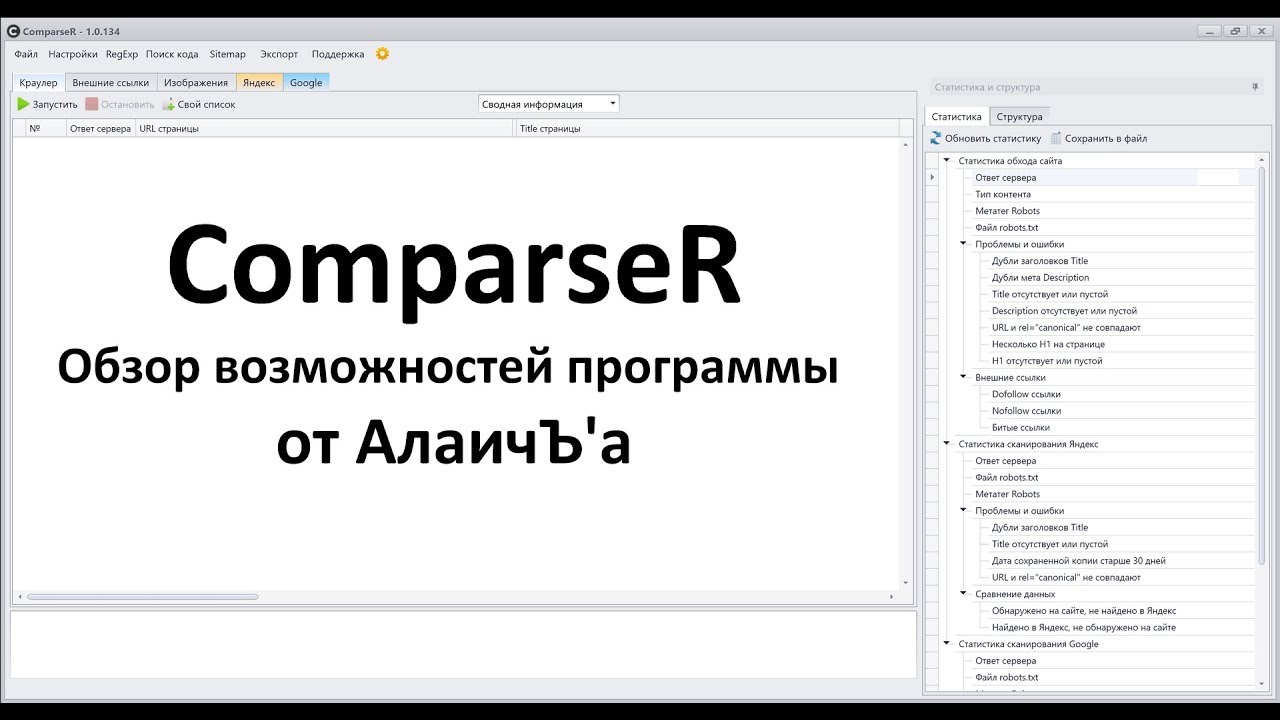Open the Сводная информация dropdown
The width and height of the screenshot is (1280, 720).
(549, 104)
